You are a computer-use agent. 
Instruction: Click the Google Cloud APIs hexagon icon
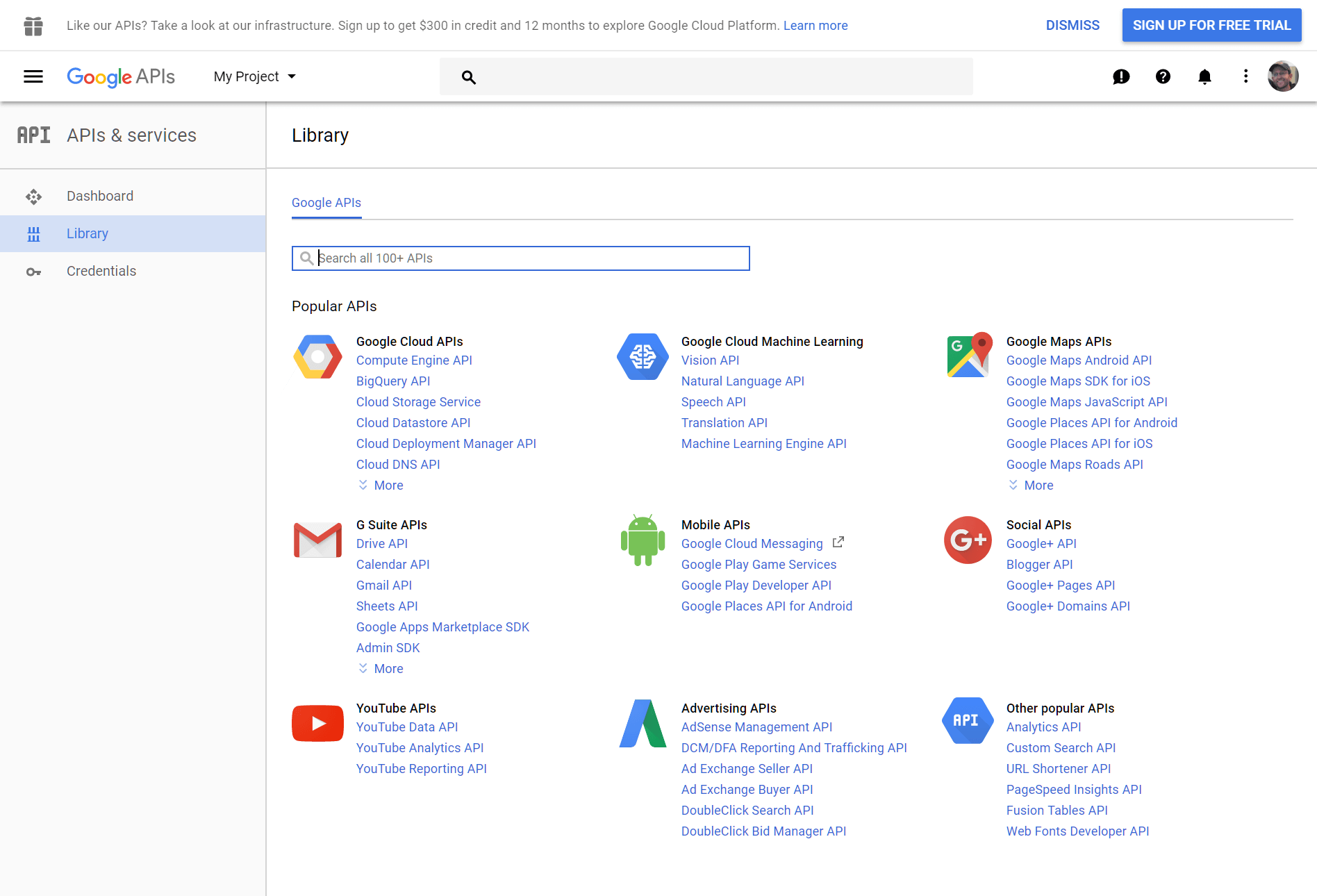pyautogui.click(x=317, y=356)
